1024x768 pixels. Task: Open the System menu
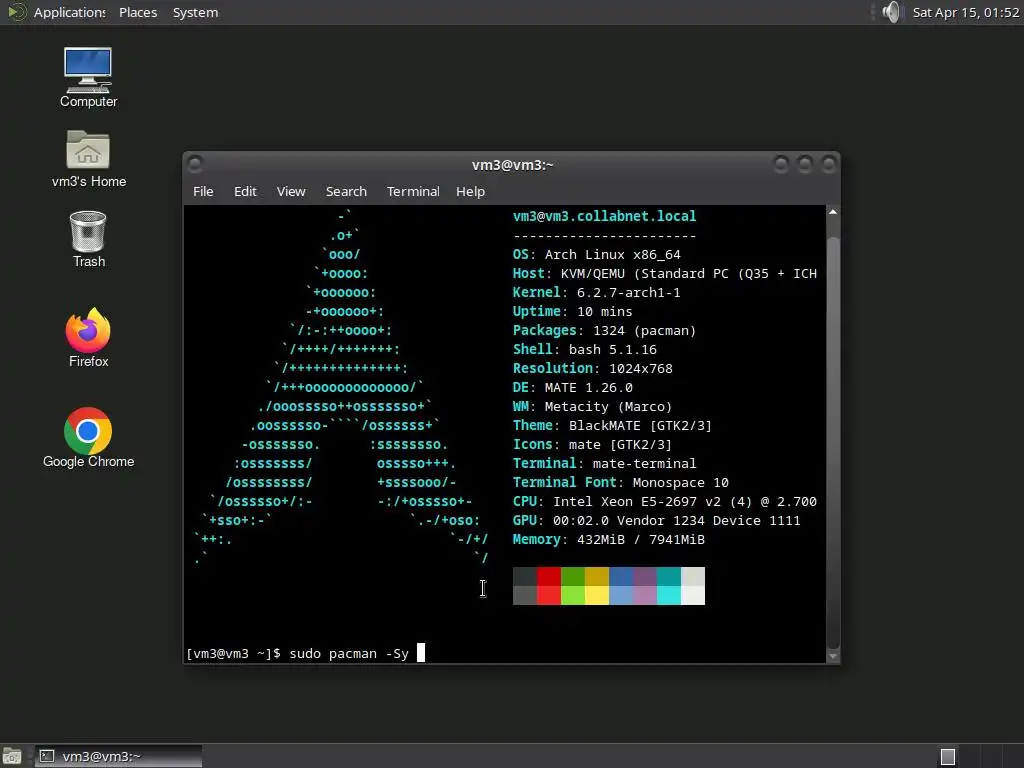(195, 12)
